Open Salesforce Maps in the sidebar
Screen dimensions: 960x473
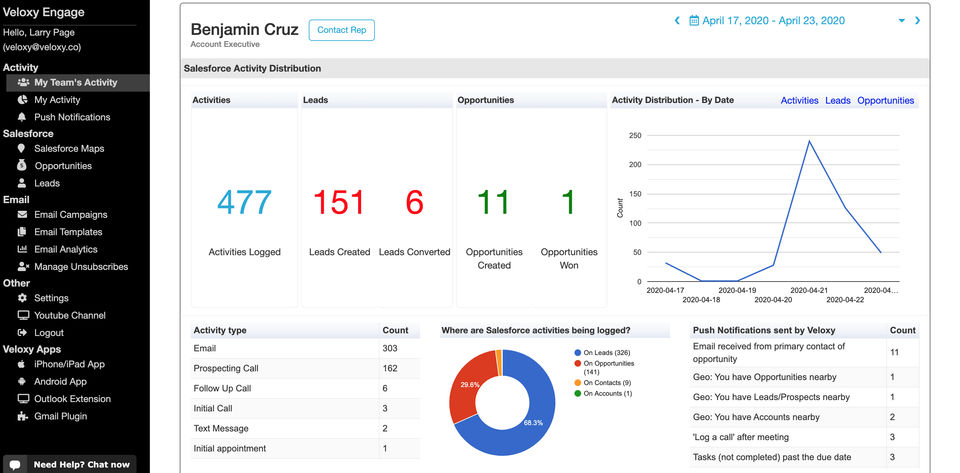[x=69, y=148]
